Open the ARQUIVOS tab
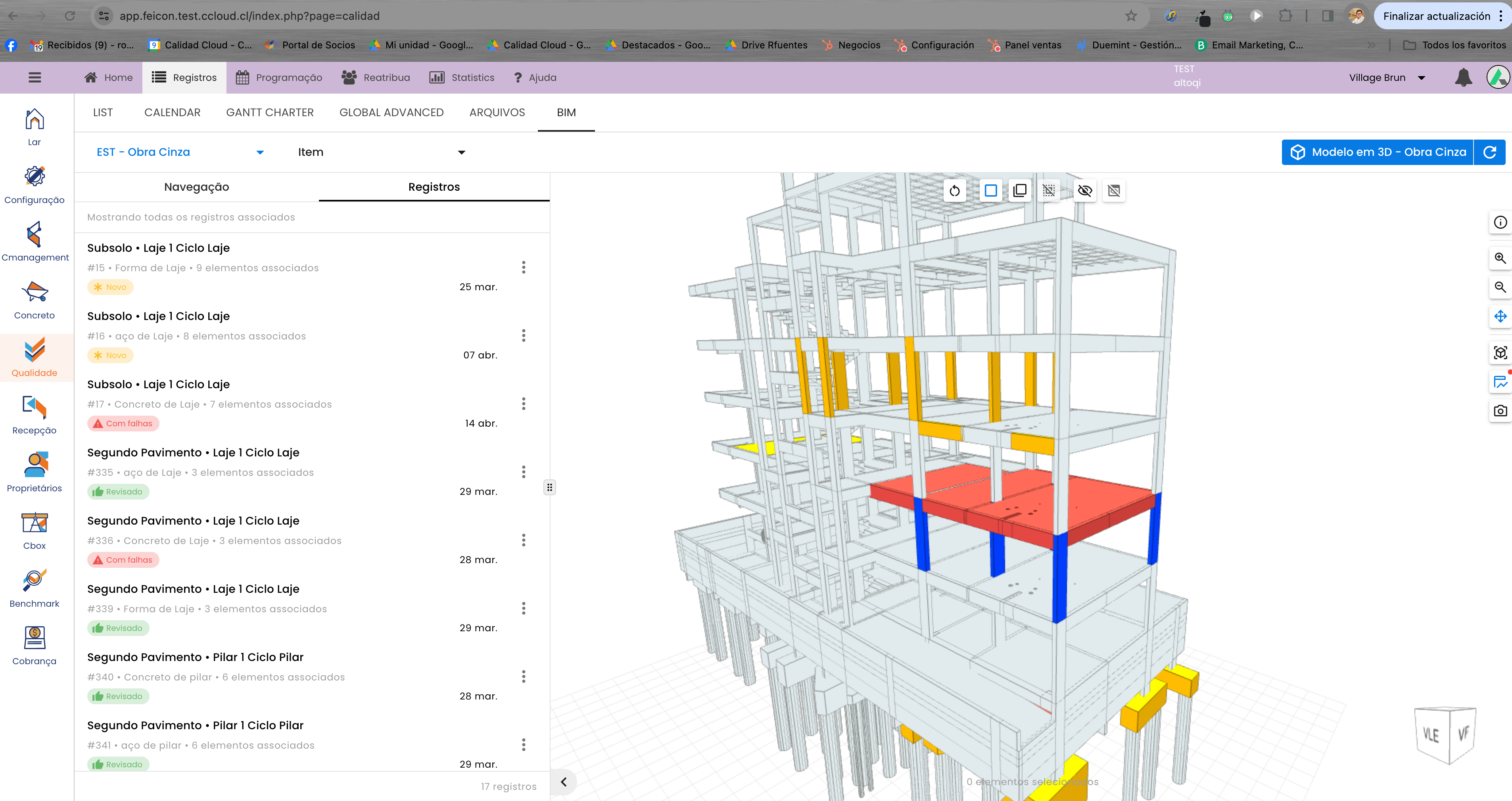The image size is (1512, 801). click(497, 112)
